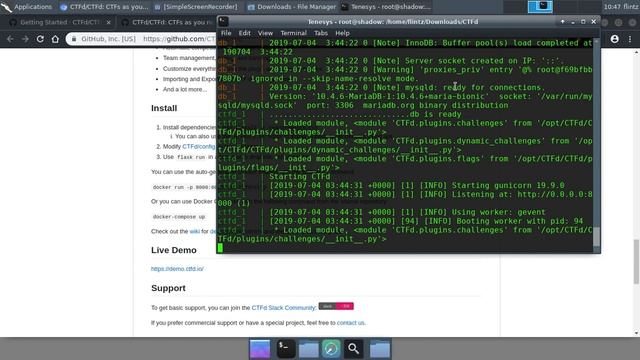The image size is (640, 360).
Task: Click the workspace switcher thumbnail in panel
Action: tap(540, 7)
